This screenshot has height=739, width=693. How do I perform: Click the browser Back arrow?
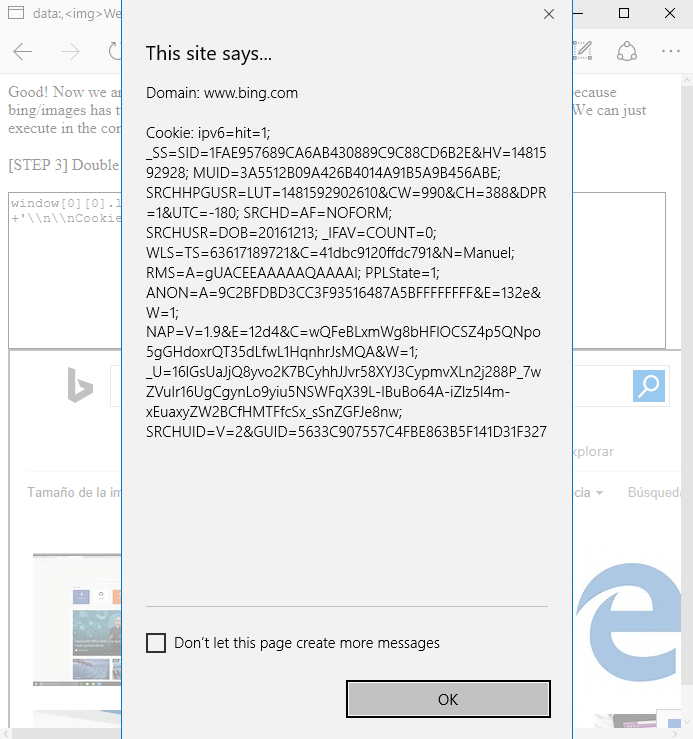click(22, 51)
